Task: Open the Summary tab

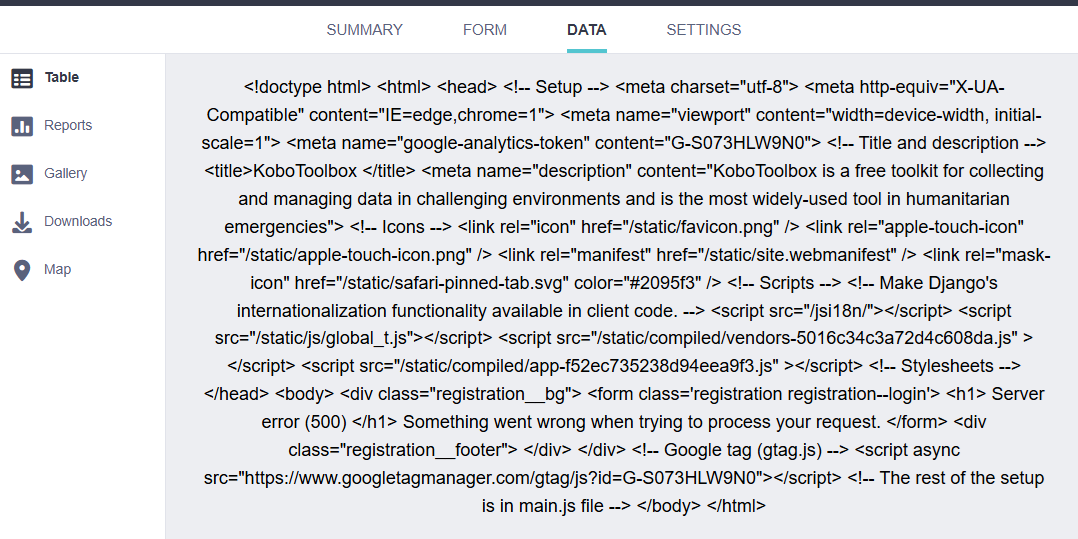Action: tap(364, 30)
